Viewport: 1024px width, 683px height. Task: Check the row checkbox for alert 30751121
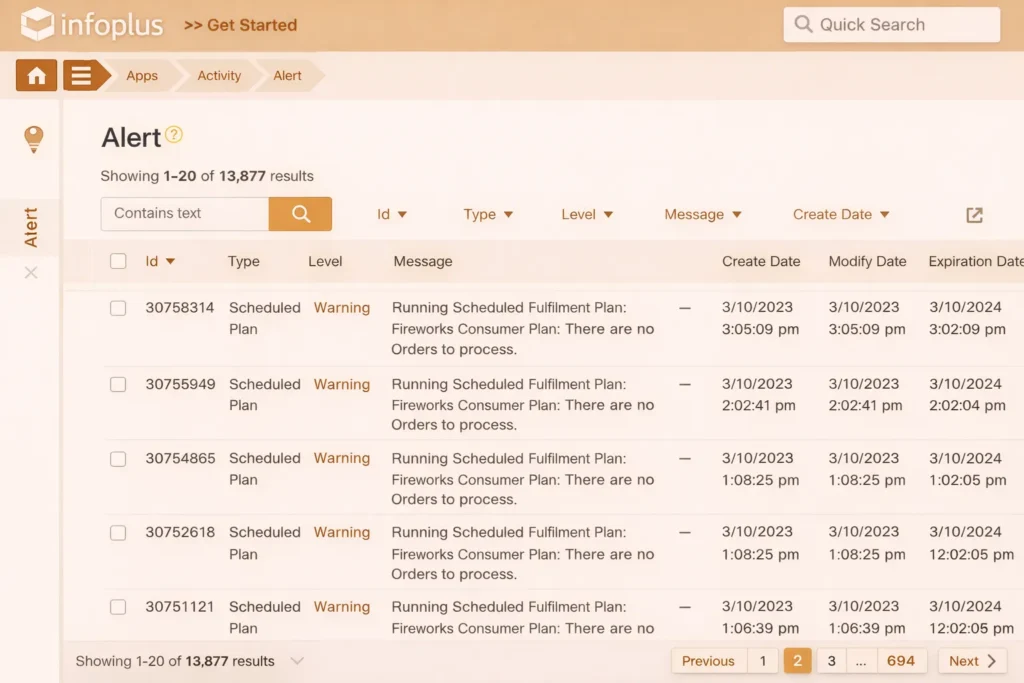point(118,608)
